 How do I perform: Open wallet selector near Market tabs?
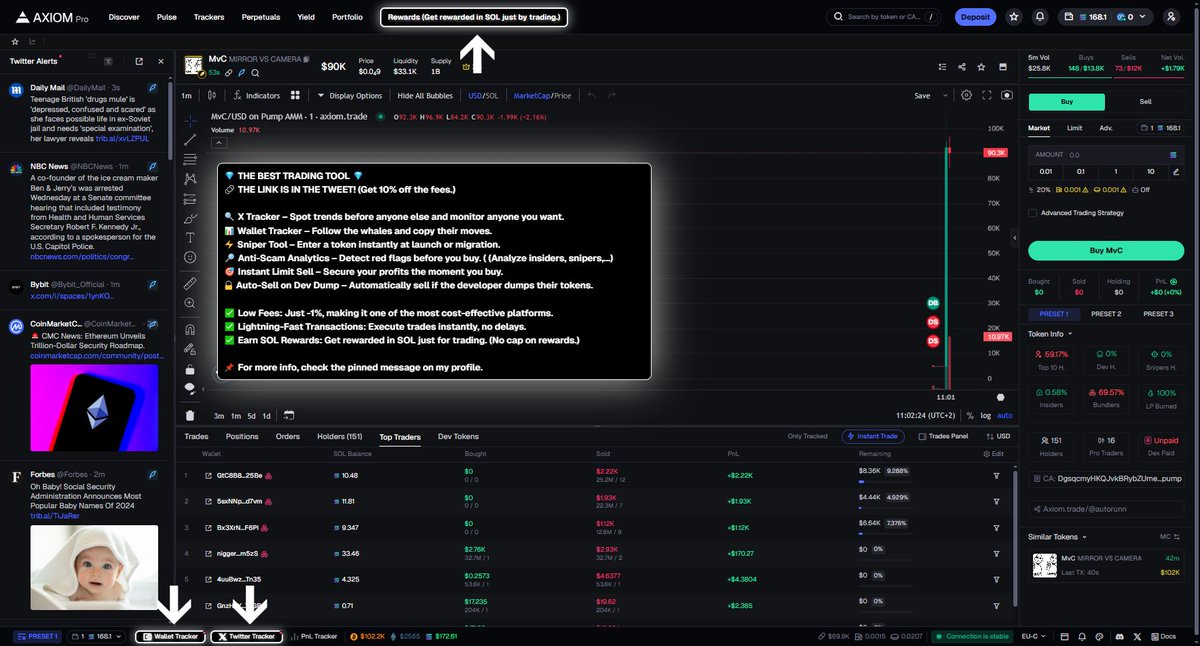[1162, 128]
